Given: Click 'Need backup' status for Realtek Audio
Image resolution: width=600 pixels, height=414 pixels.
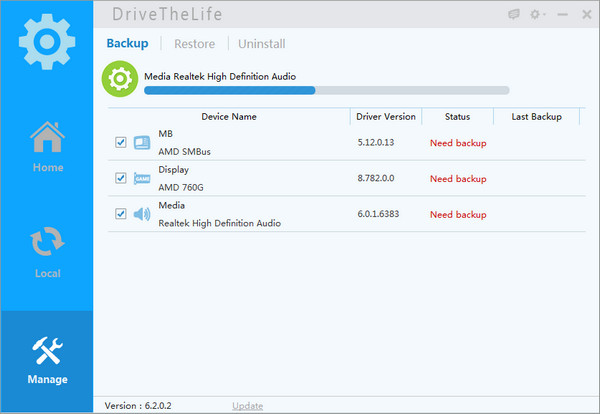Looking at the screenshot, I should [458, 215].
